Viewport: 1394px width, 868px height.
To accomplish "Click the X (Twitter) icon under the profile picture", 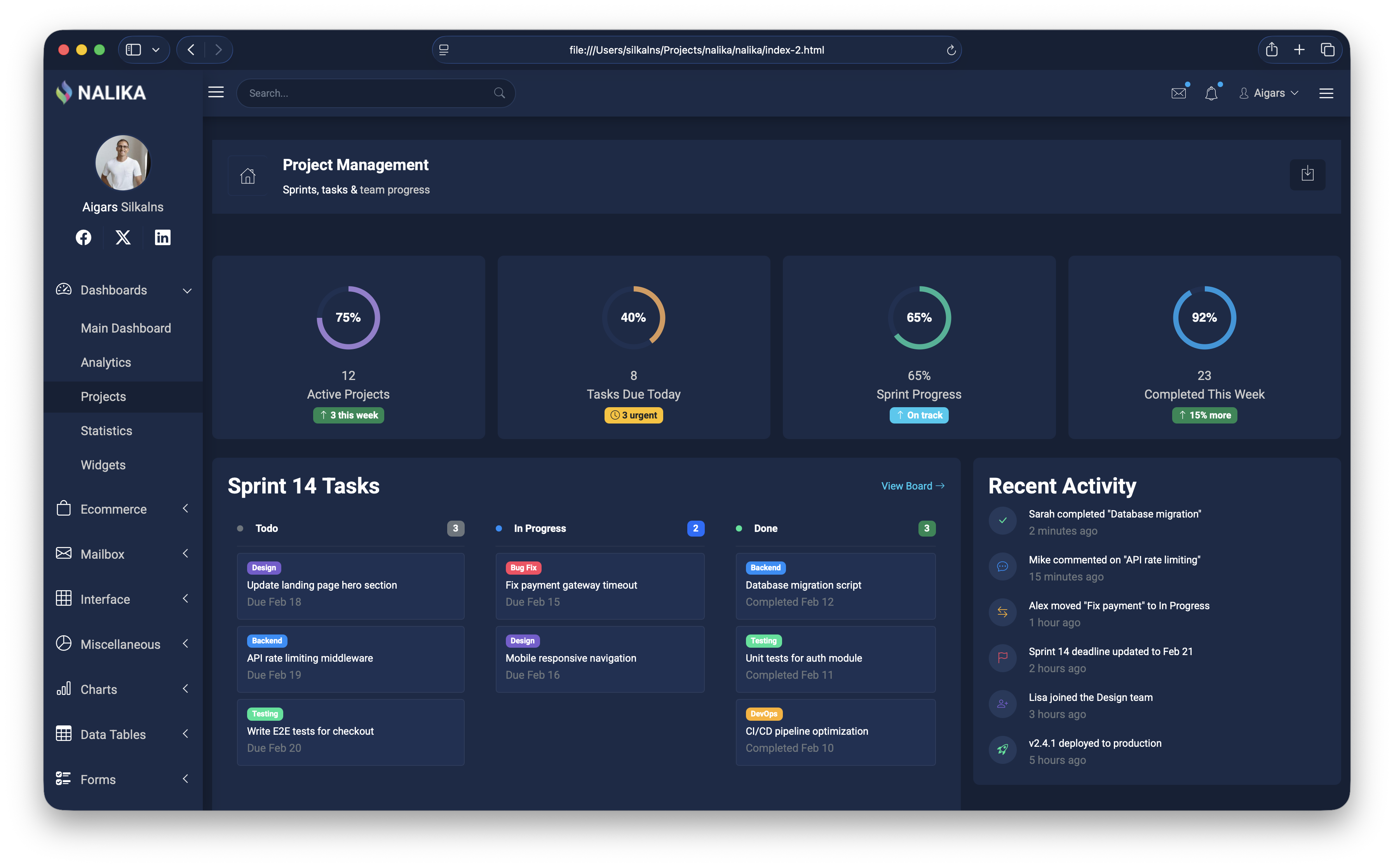I will click(123, 237).
